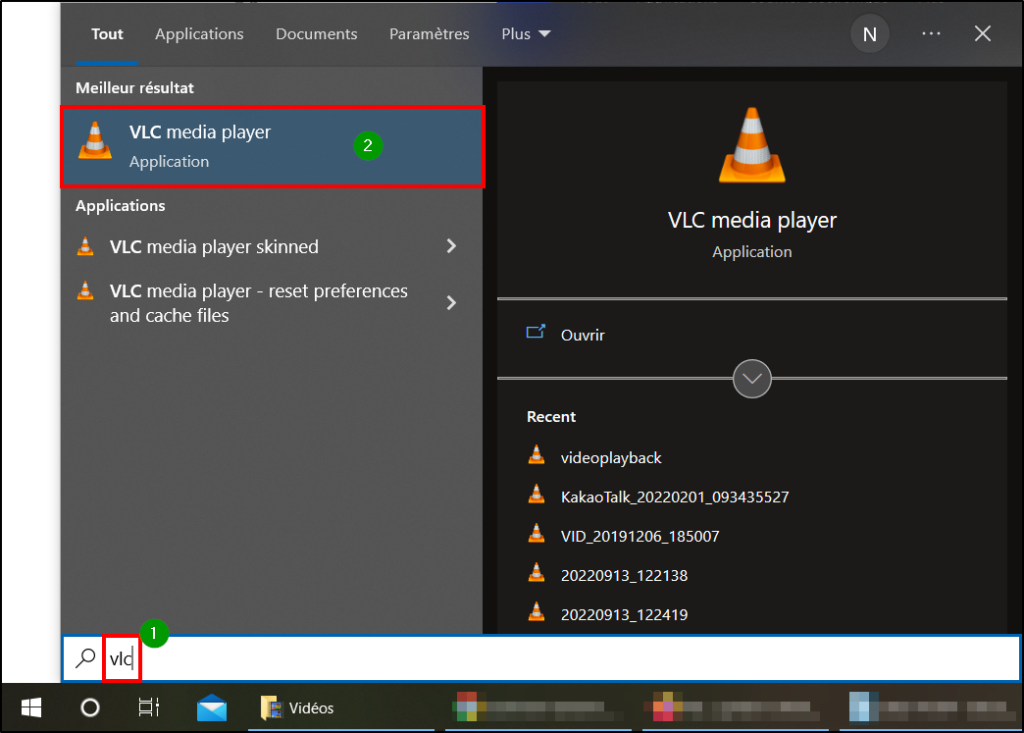The image size is (1024, 733).
Task: Open the Windows Start button
Action: 31,708
